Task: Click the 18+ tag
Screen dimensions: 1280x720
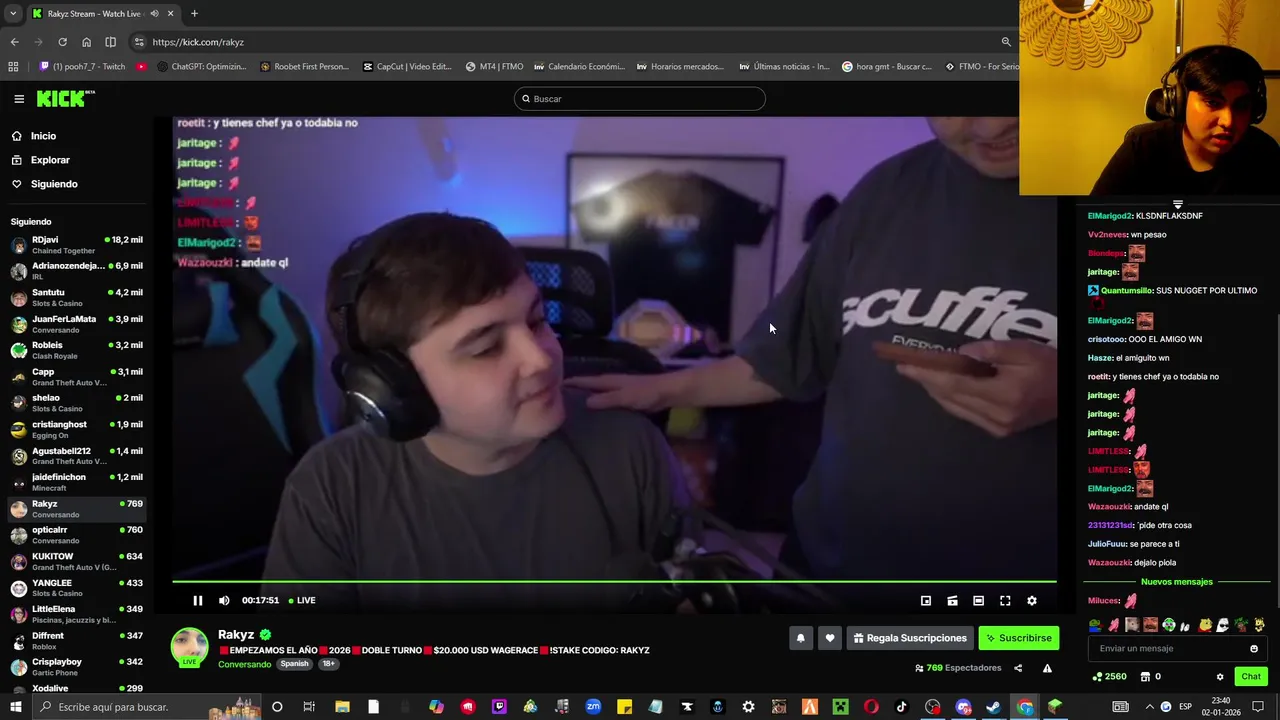Action: coord(328,664)
